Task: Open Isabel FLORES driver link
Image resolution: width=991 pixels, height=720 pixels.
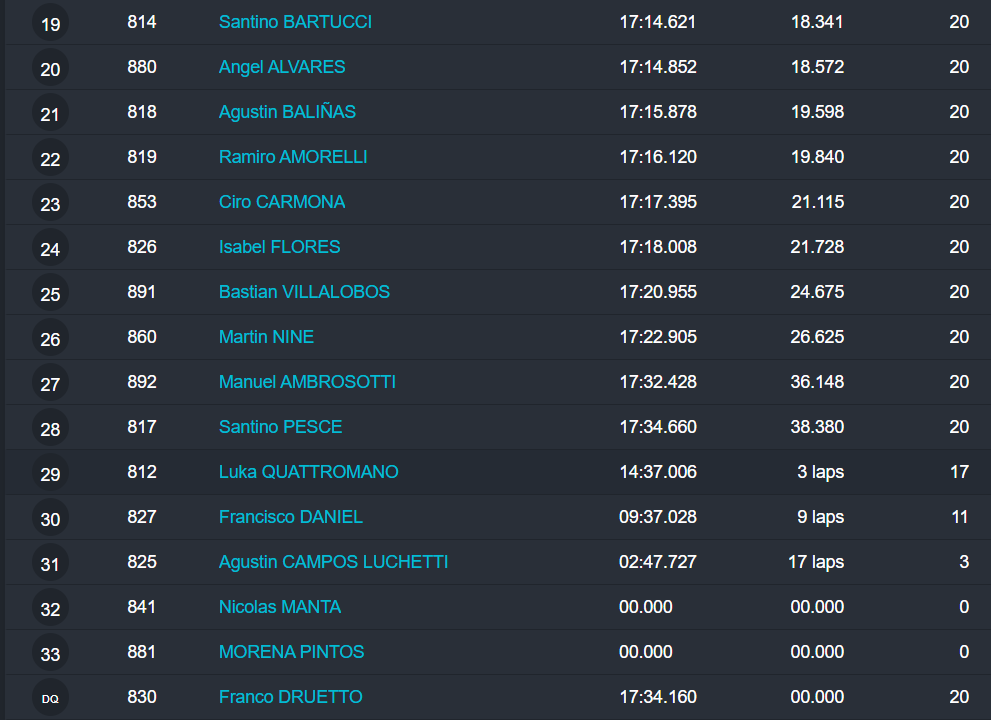Action: pyautogui.click(x=279, y=247)
